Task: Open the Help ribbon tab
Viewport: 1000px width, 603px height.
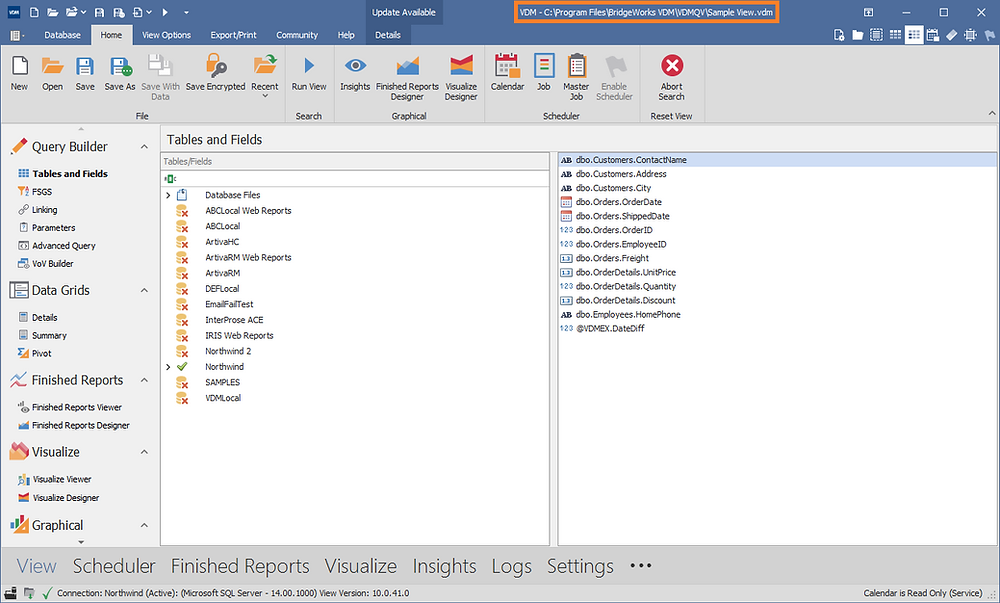Action: (x=346, y=35)
